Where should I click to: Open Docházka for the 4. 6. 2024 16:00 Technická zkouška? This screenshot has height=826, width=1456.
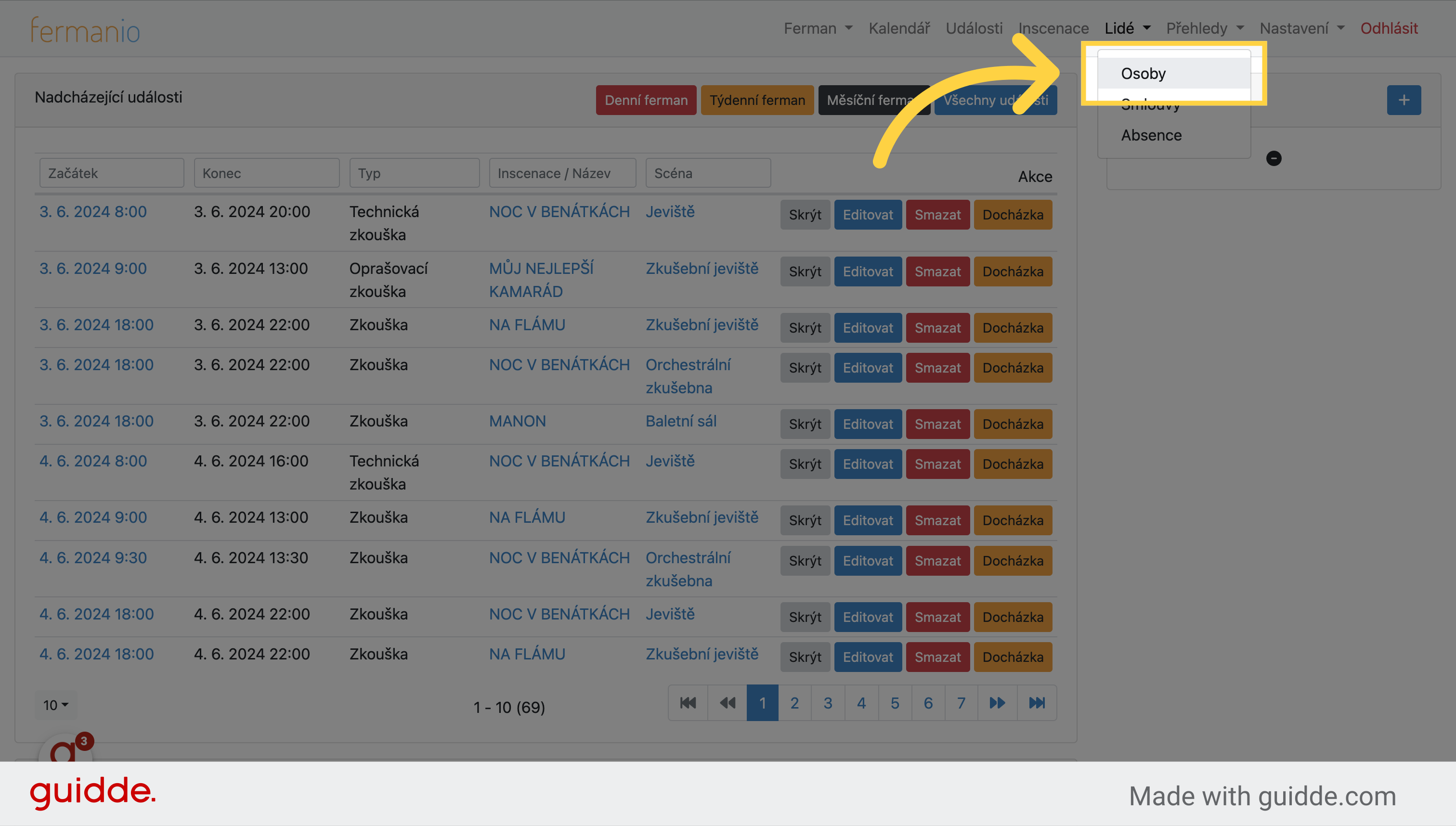click(x=1013, y=464)
